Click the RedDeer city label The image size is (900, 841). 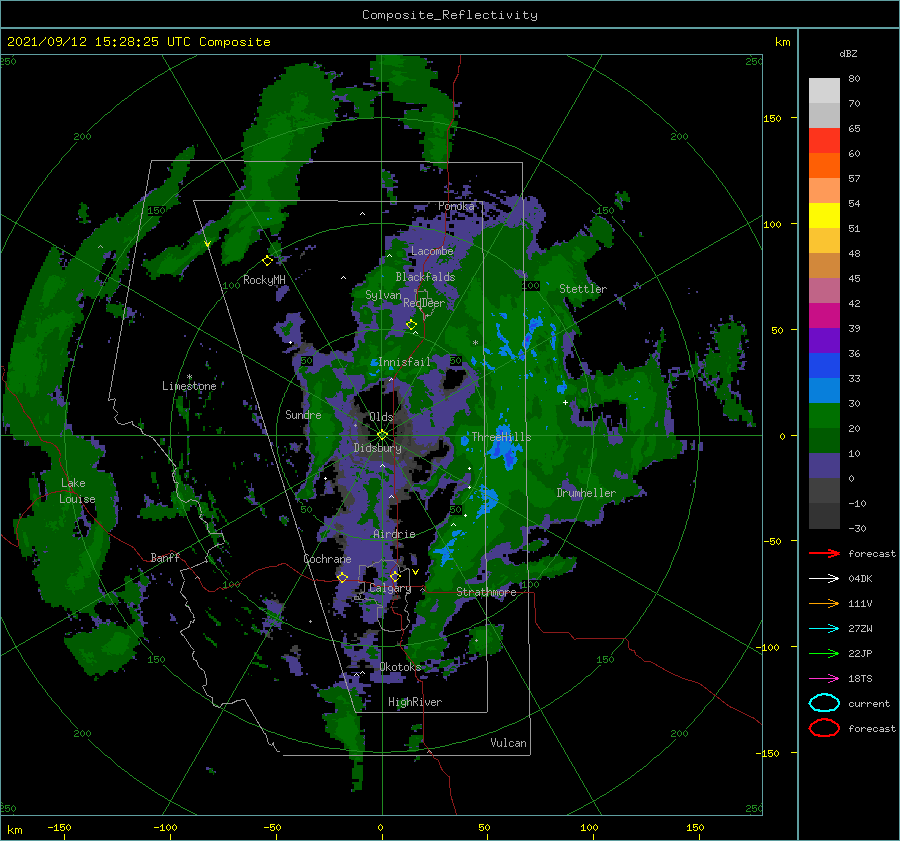(424, 303)
